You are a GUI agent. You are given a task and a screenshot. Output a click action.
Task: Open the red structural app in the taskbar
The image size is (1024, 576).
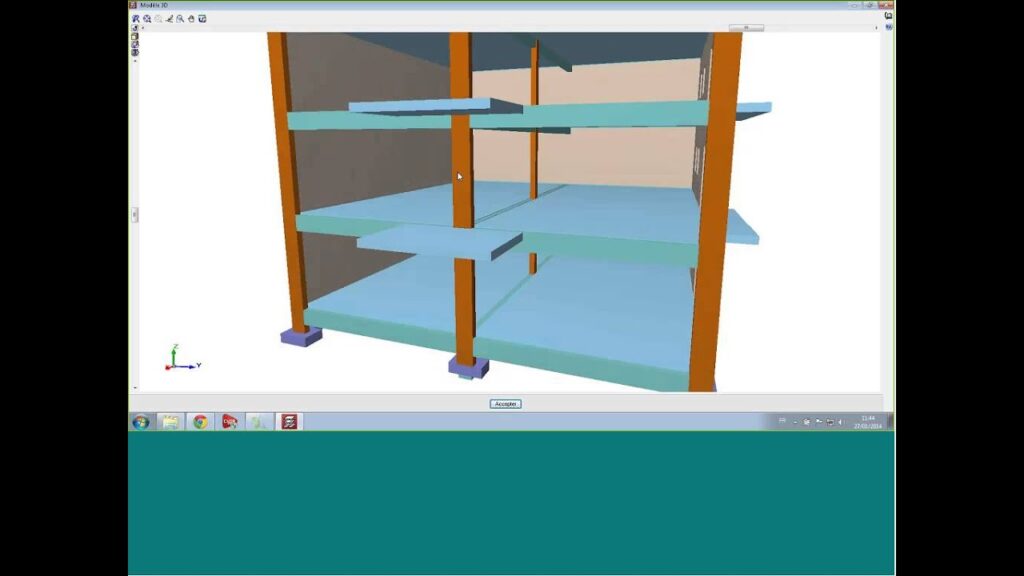289,422
